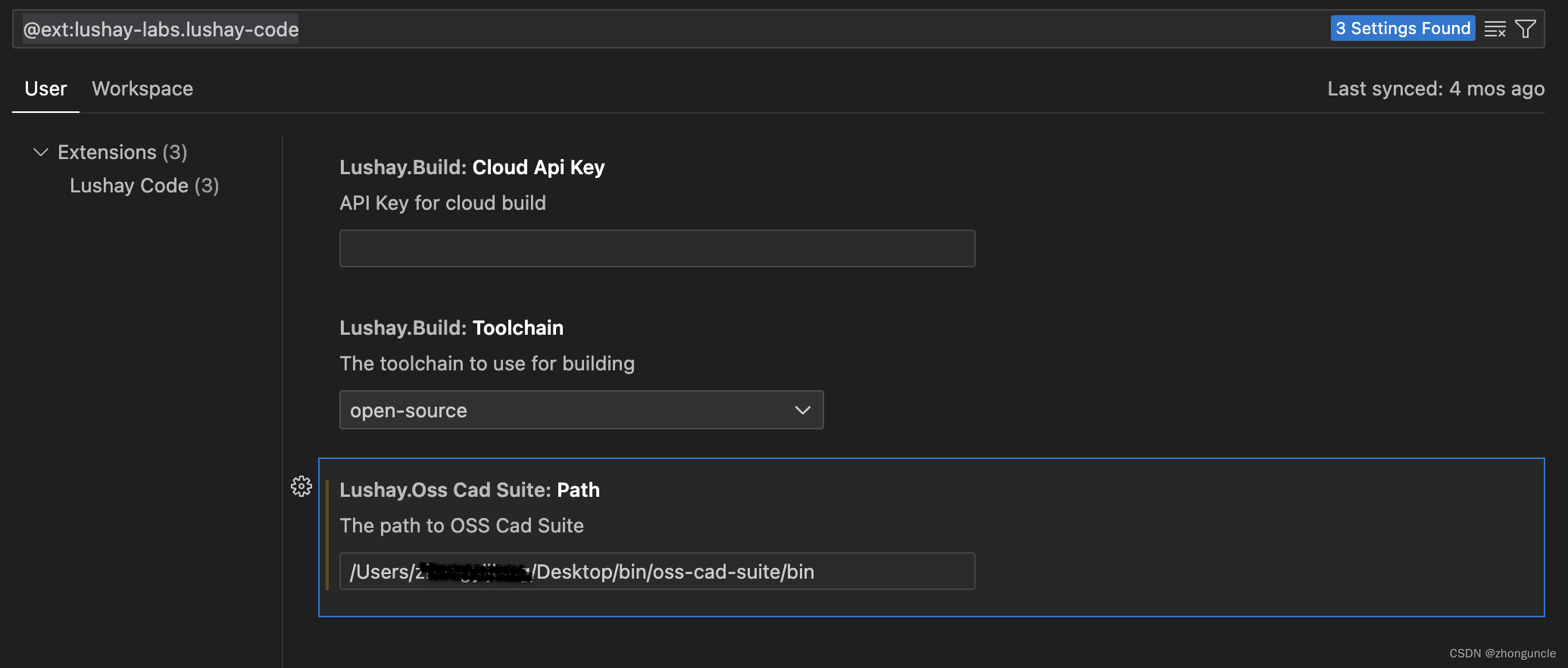Switch to the Workspace tab

(x=142, y=89)
